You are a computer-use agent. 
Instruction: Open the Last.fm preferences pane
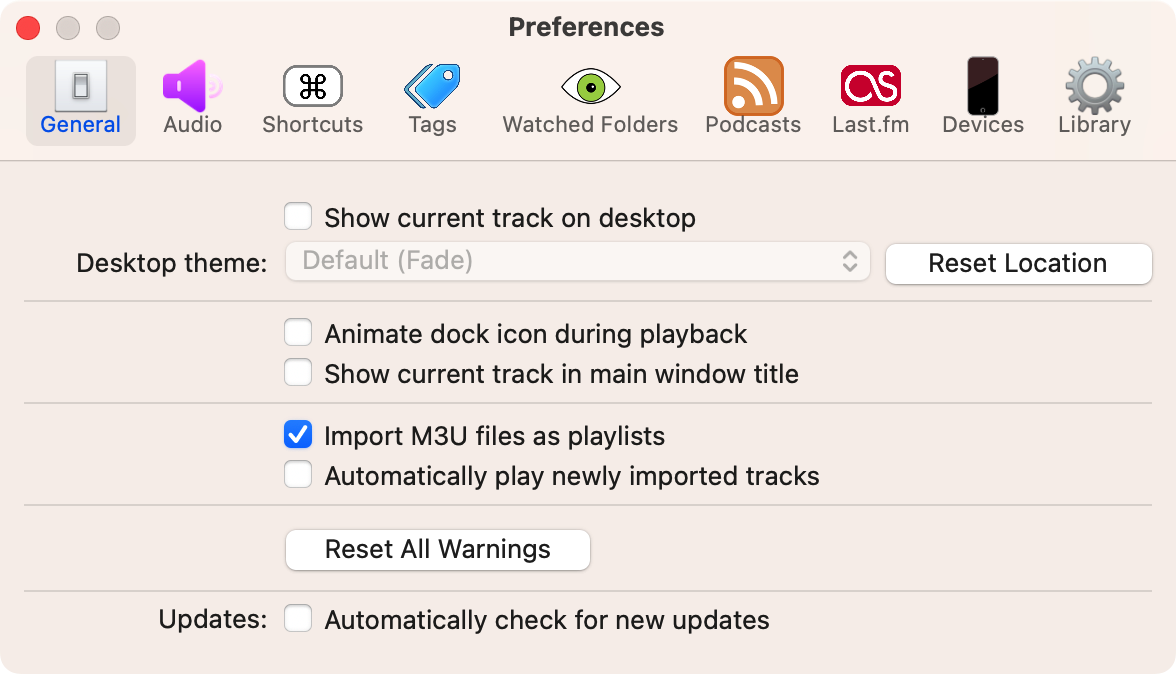pos(871,100)
